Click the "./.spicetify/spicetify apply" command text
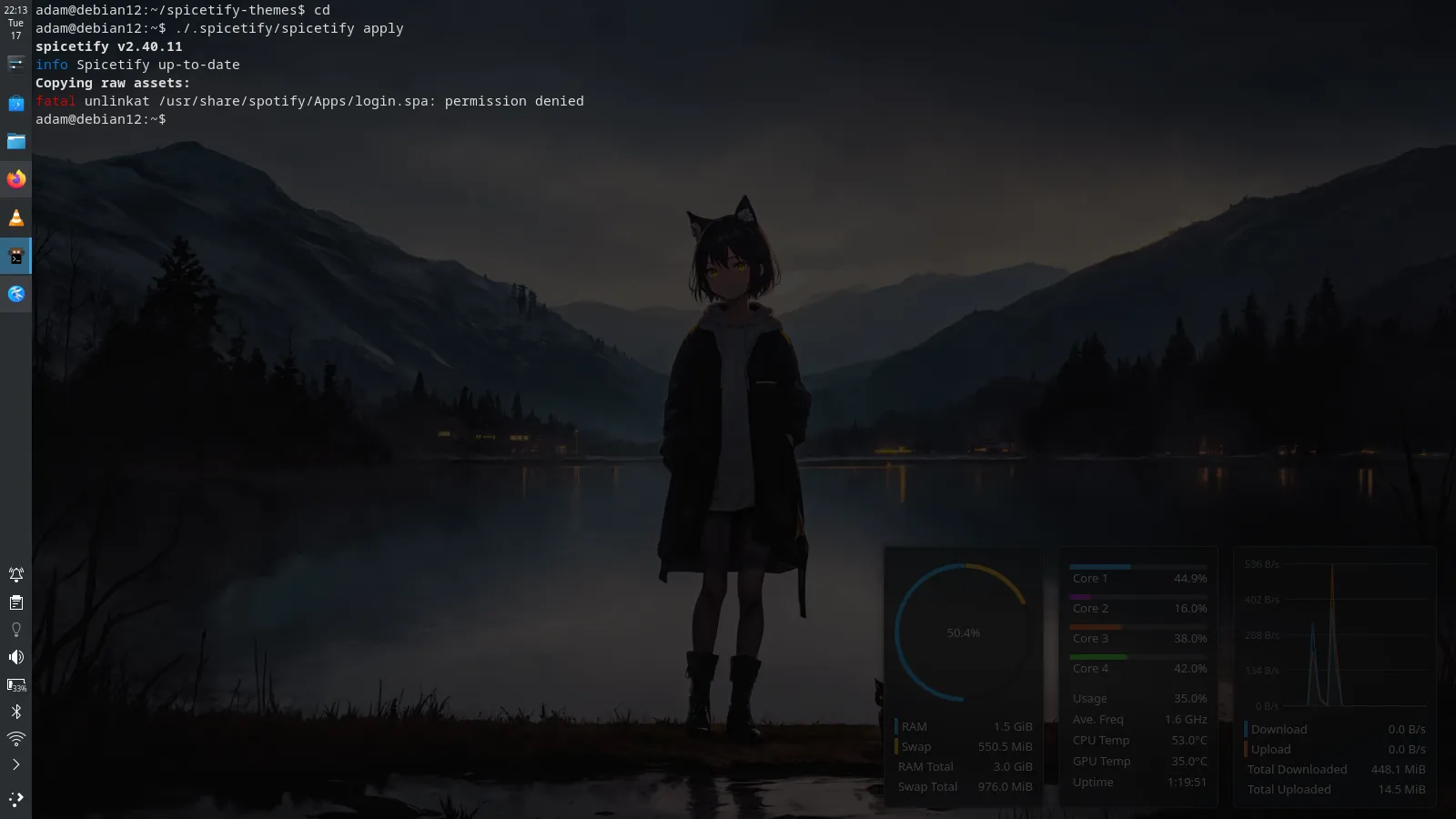 coord(289,28)
